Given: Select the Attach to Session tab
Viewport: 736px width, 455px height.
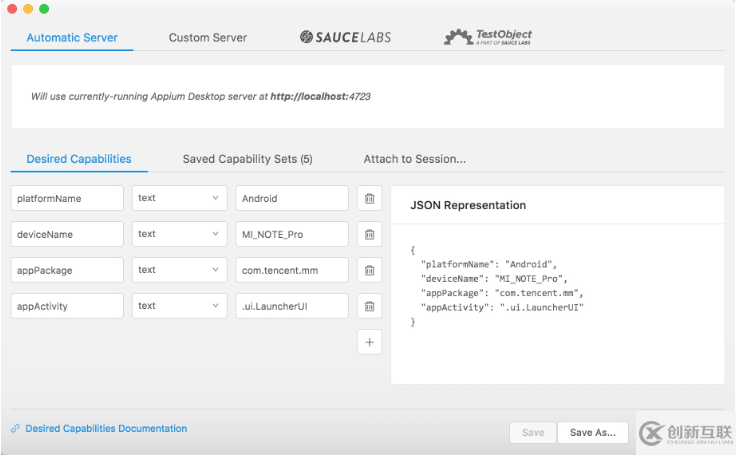Looking at the screenshot, I should click(x=414, y=159).
